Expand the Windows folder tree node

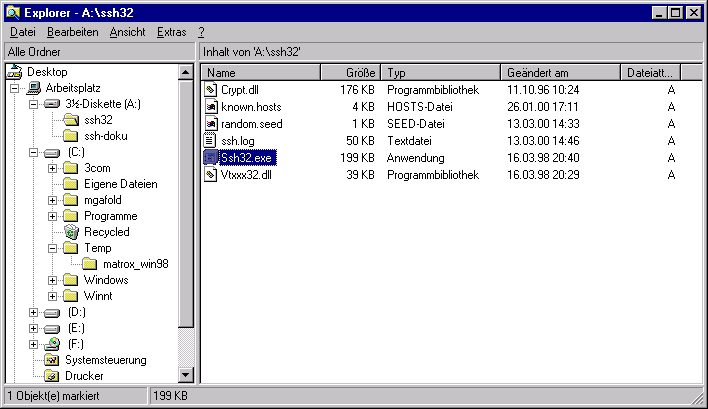[x=52, y=280]
